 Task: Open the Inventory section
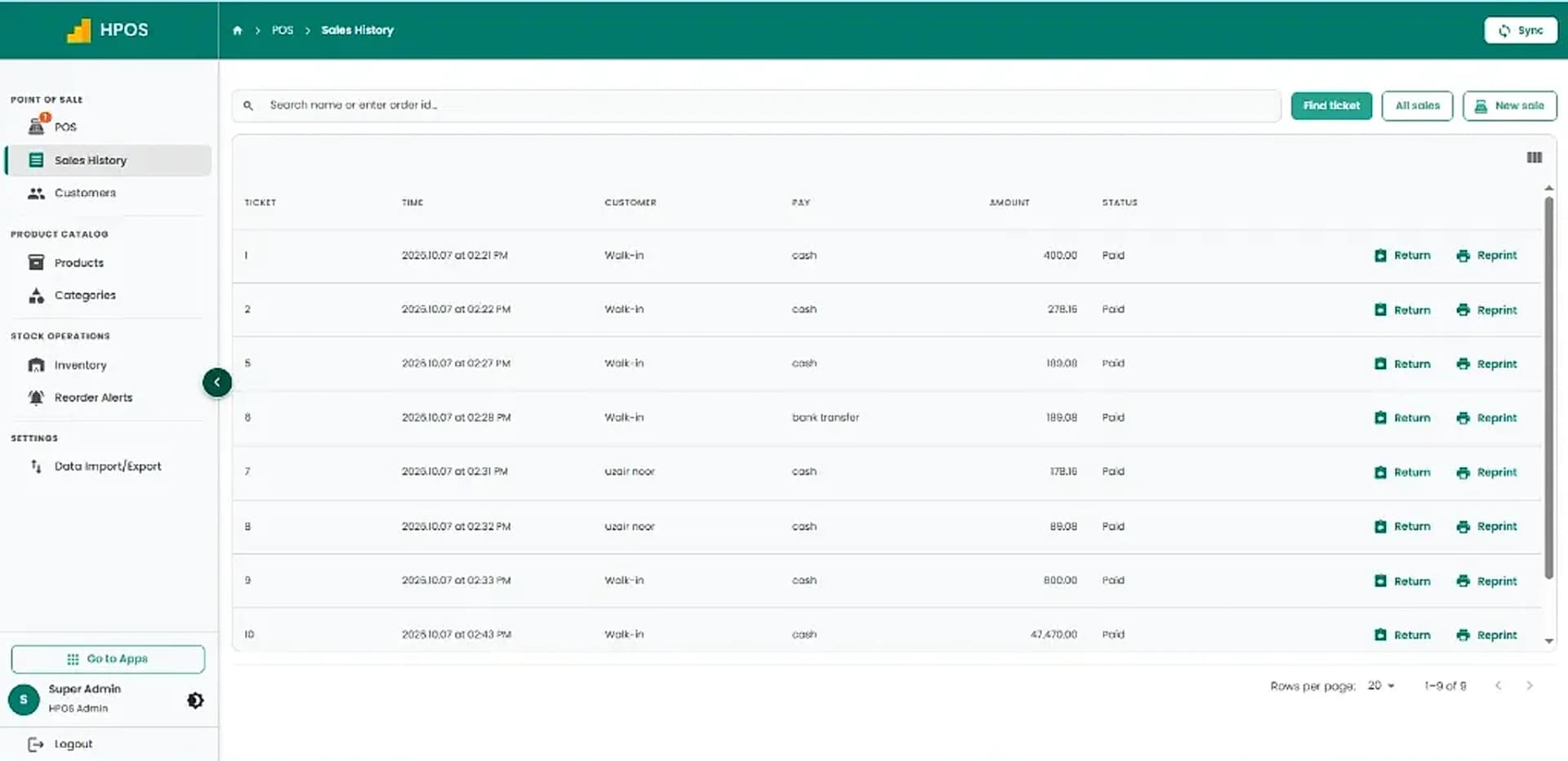coord(80,365)
